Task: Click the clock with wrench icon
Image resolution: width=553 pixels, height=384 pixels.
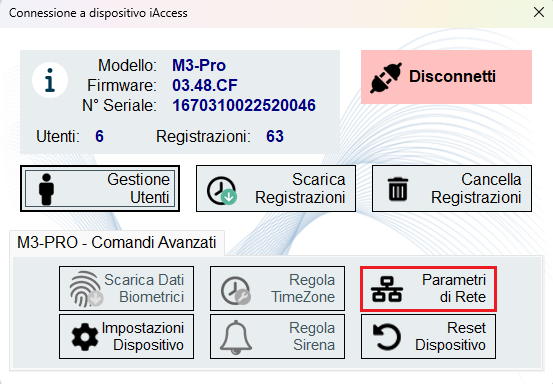Action: coord(236,291)
